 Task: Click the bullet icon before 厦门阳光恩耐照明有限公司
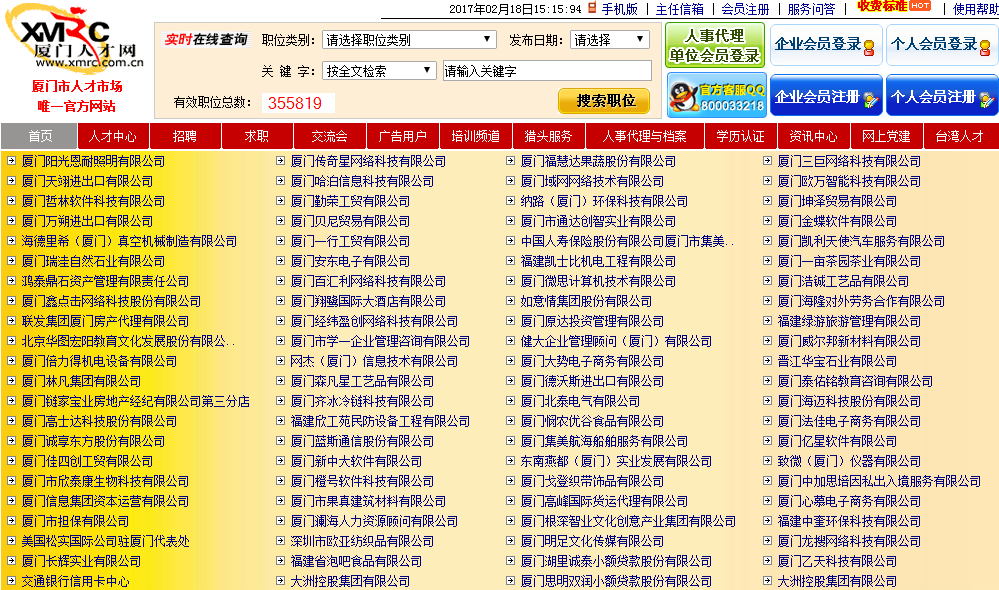click(11, 161)
